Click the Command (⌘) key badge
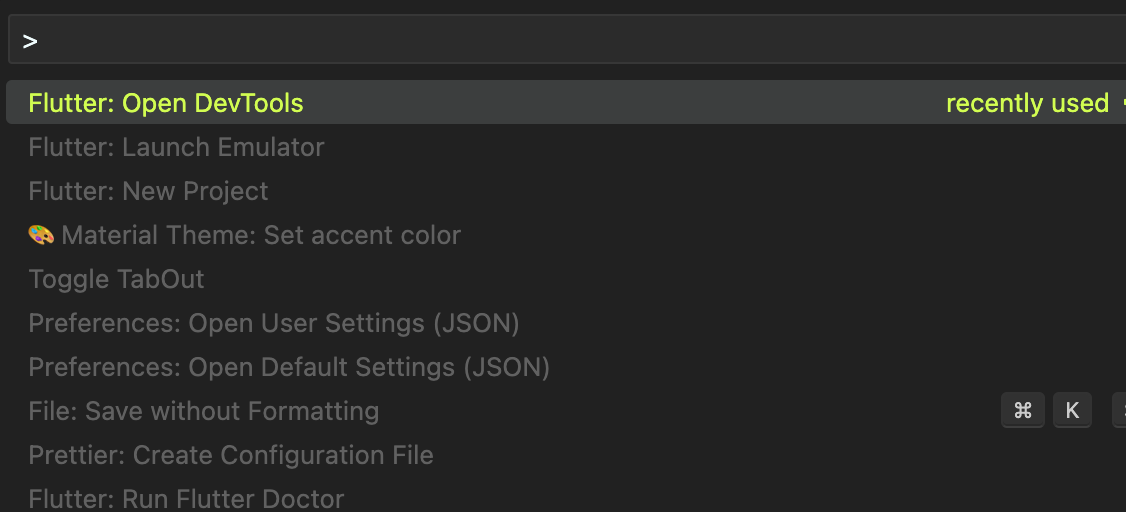The height and width of the screenshot is (512, 1126). [1023, 410]
